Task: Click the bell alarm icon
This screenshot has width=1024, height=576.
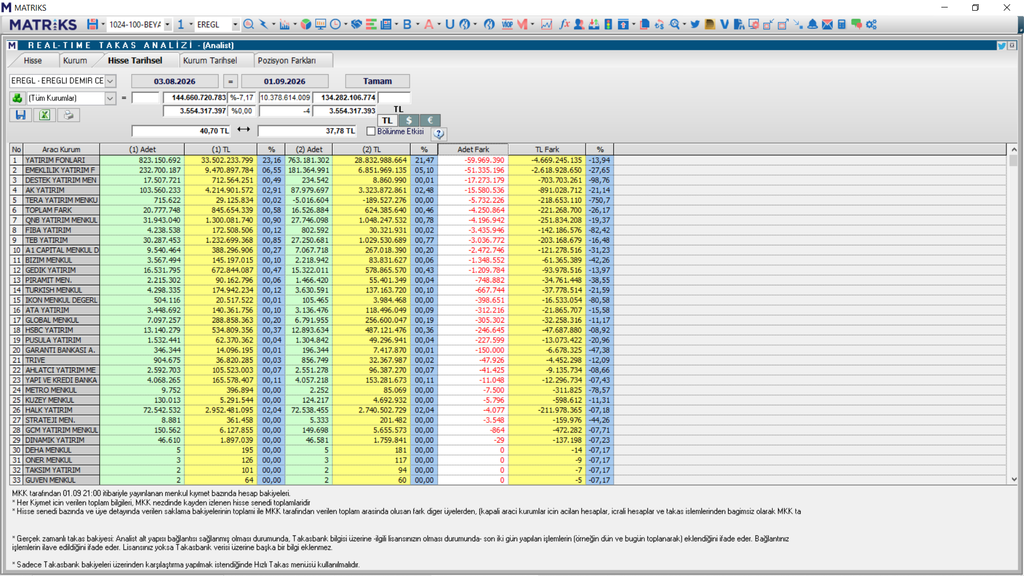Action: point(812,24)
